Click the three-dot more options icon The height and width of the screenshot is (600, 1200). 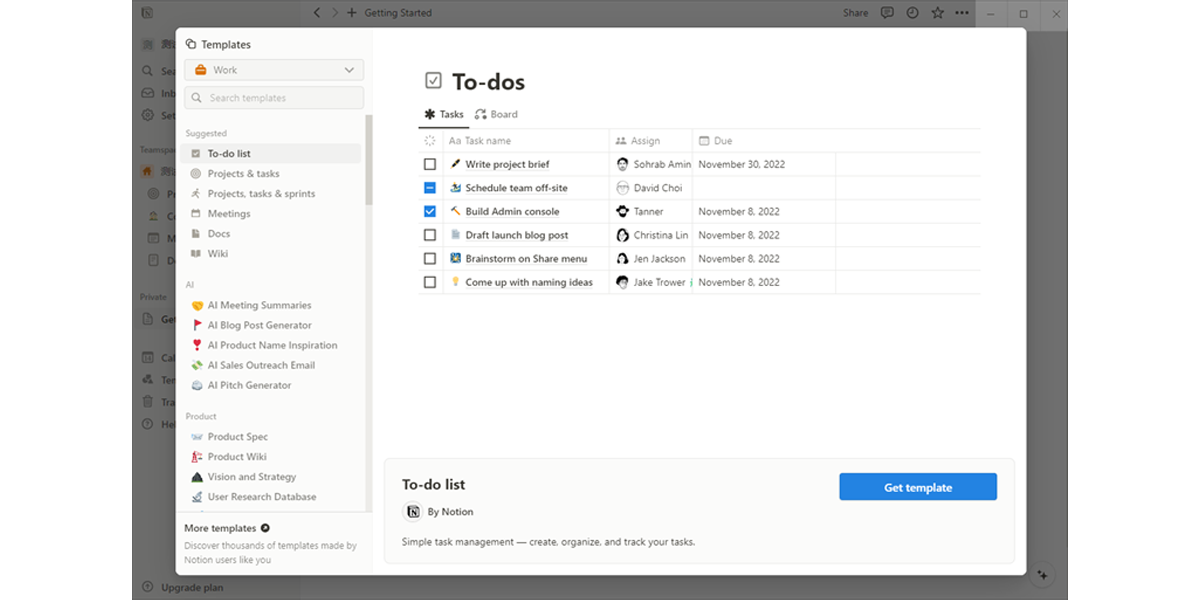pos(962,13)
